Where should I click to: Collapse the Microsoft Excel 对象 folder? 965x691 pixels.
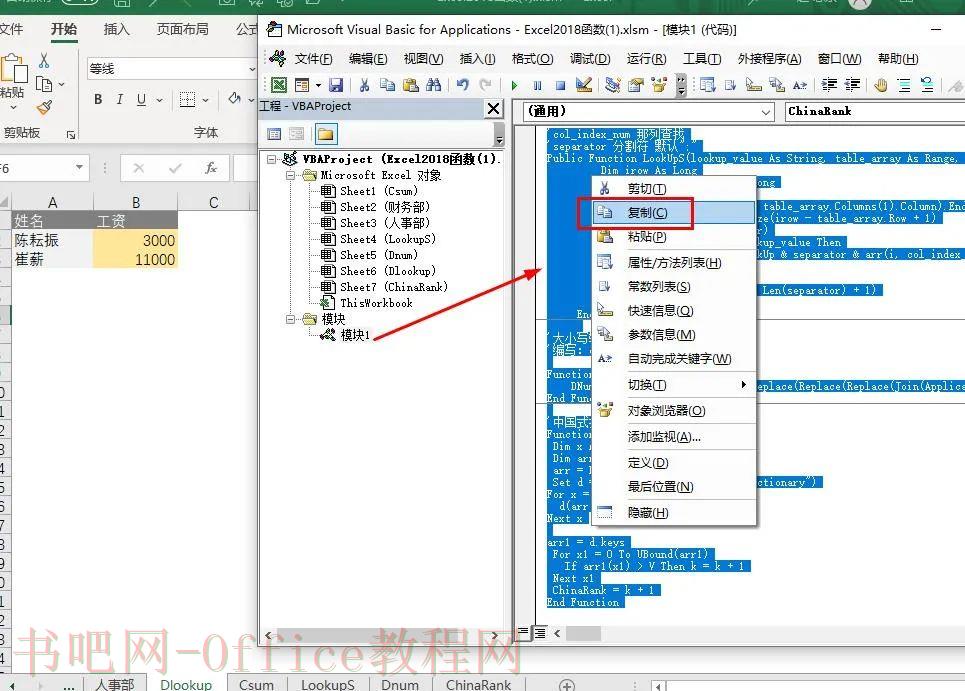(290, 175)
